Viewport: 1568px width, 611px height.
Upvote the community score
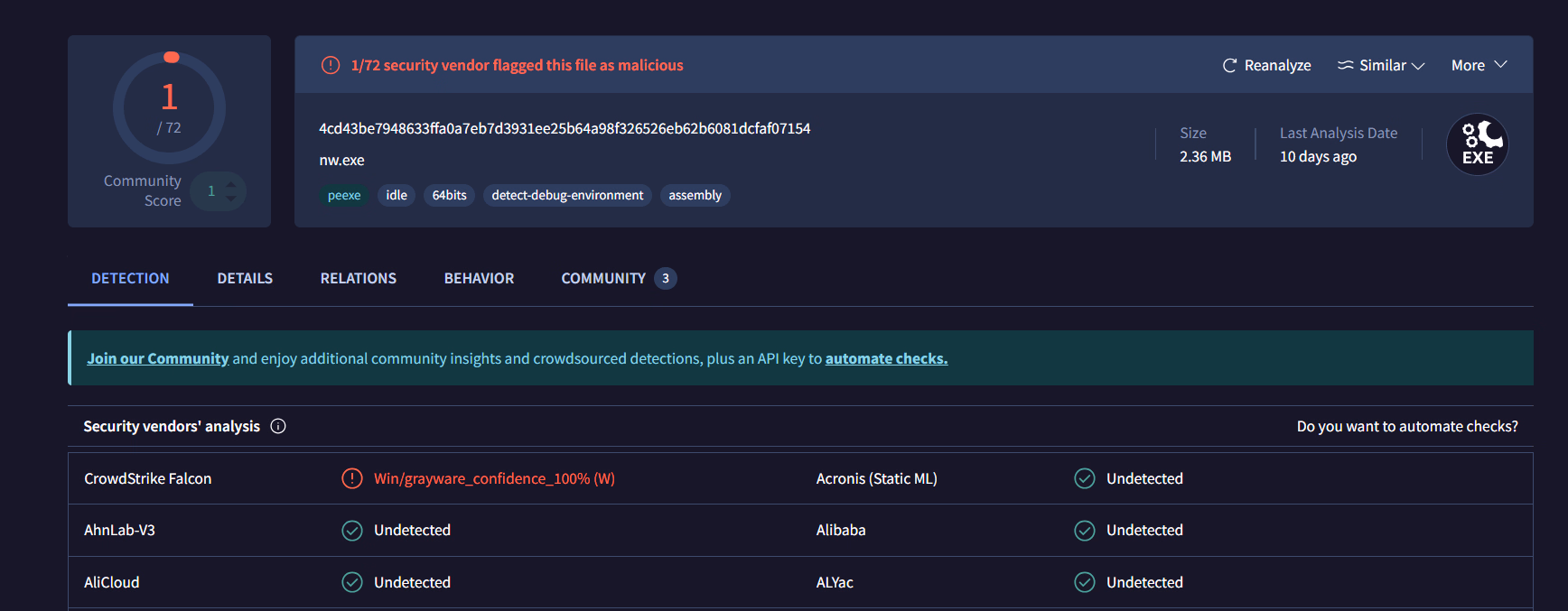point(231,184)
